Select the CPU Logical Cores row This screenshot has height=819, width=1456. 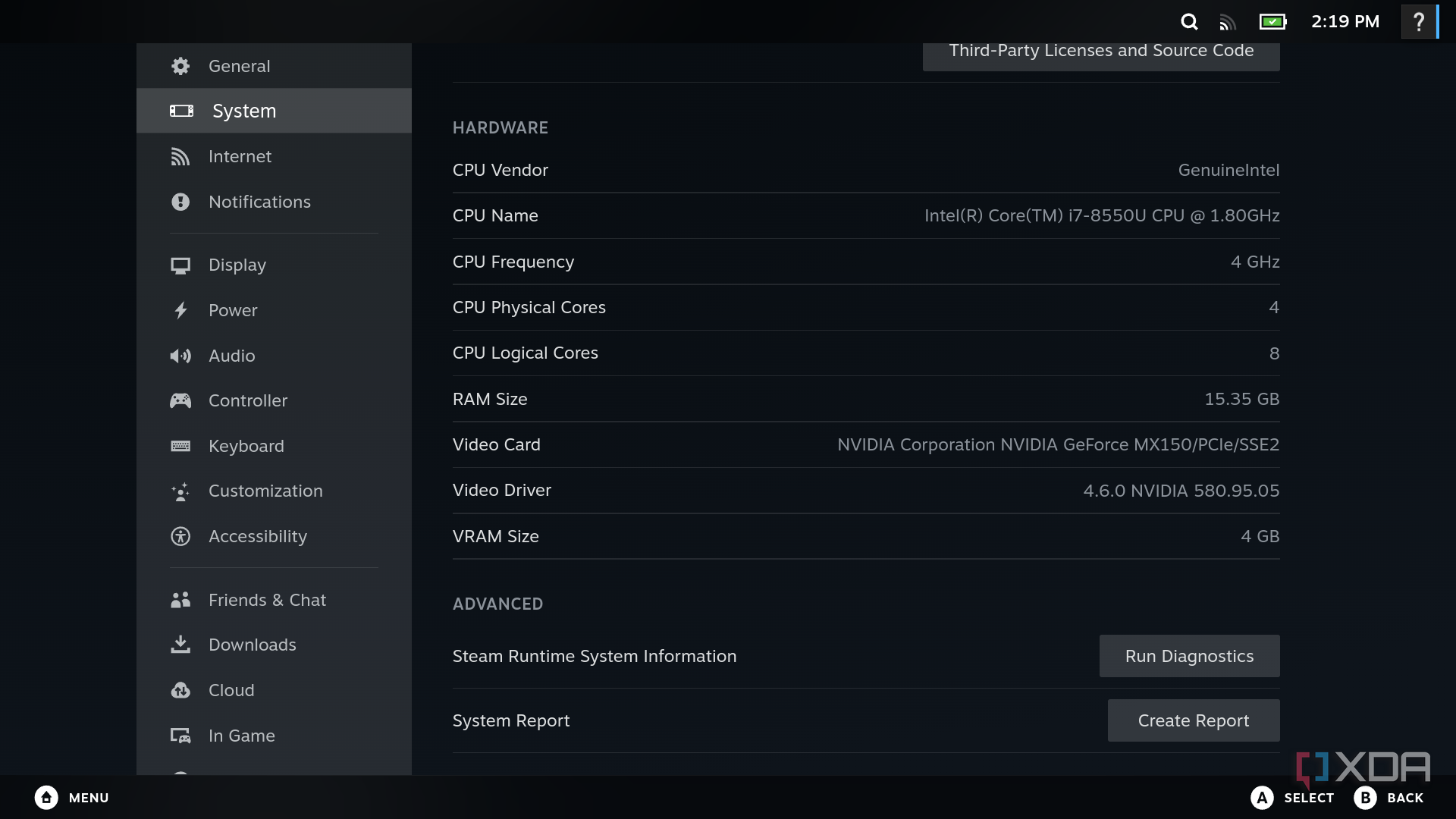(866, 353)
